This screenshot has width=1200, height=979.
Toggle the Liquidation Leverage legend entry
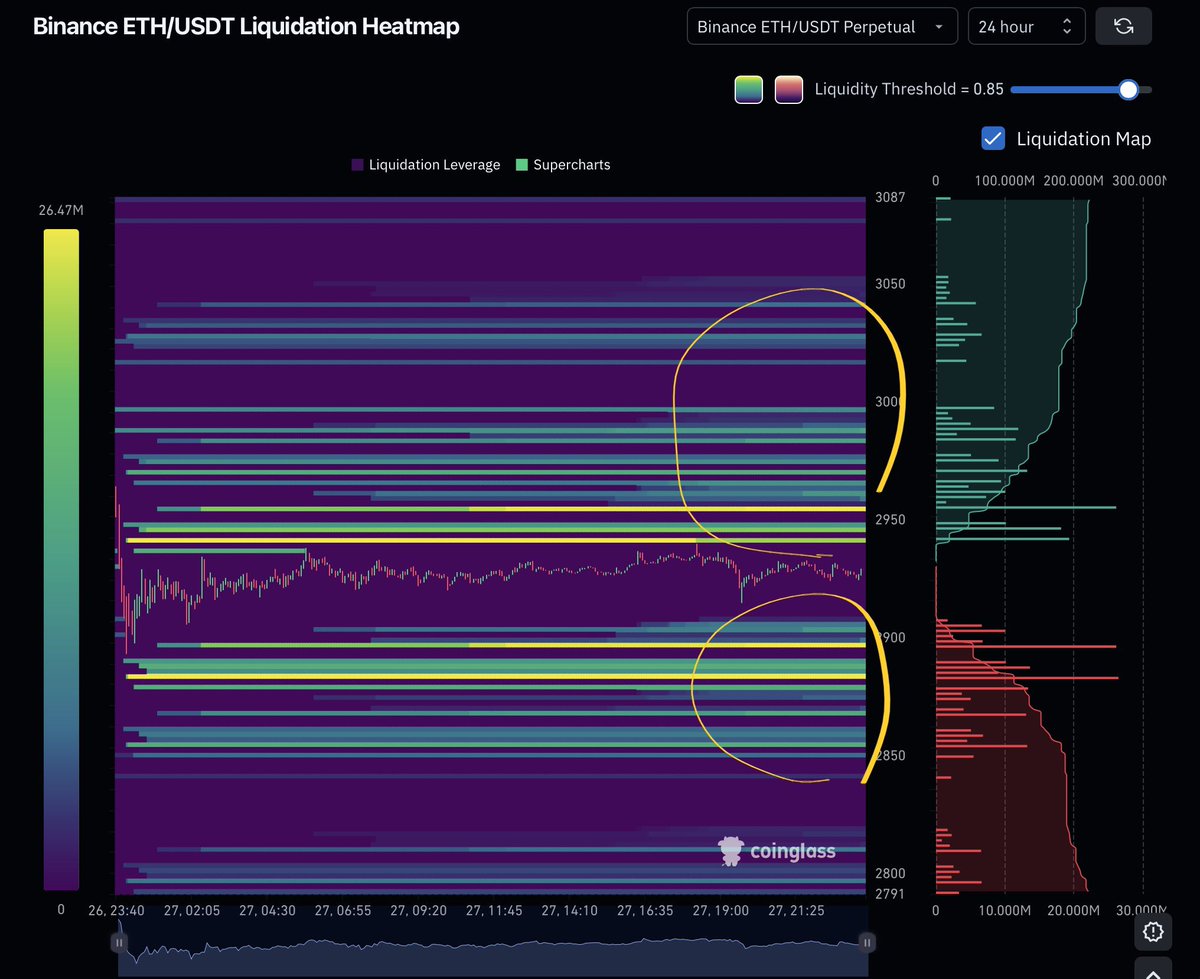pos(425,164)
